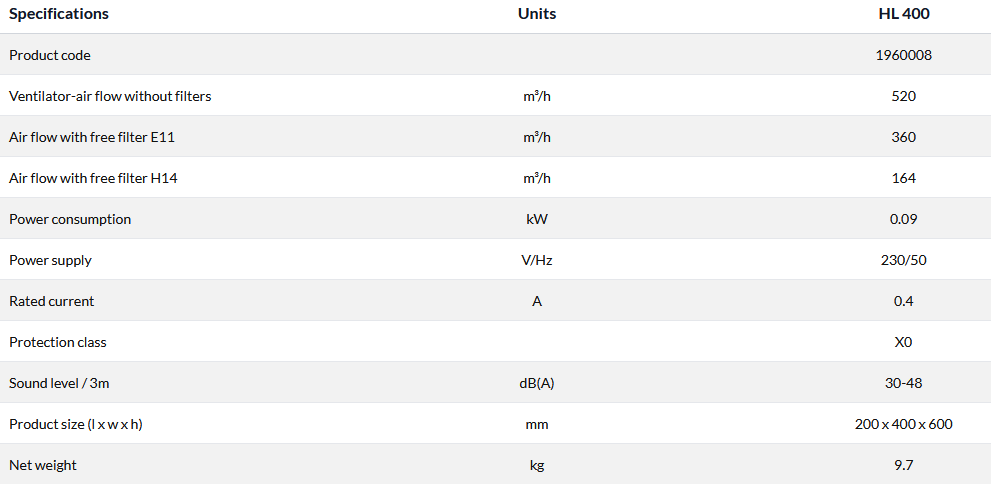Click the HL 400 column header
The image size is (991, 492).
[x=903, y=14]
